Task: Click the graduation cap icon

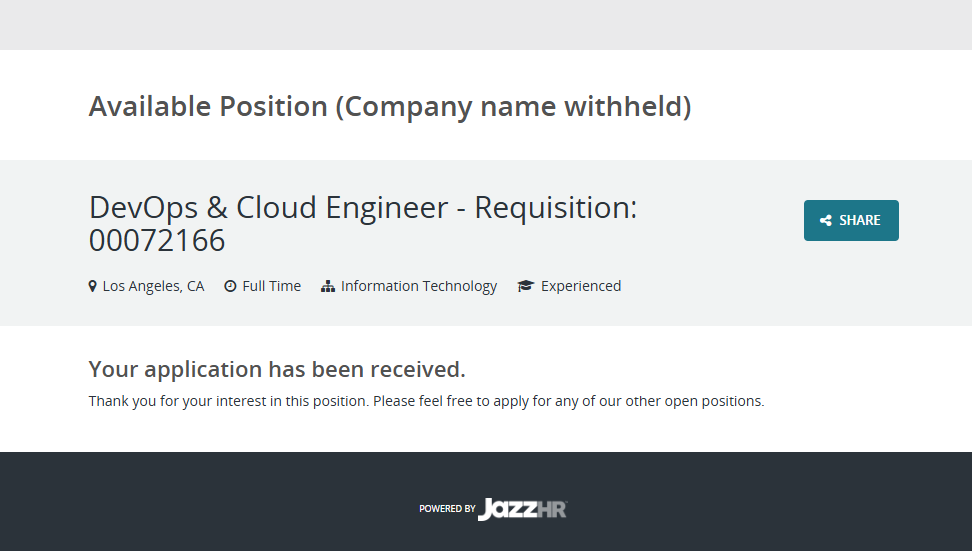Action: 526,286
